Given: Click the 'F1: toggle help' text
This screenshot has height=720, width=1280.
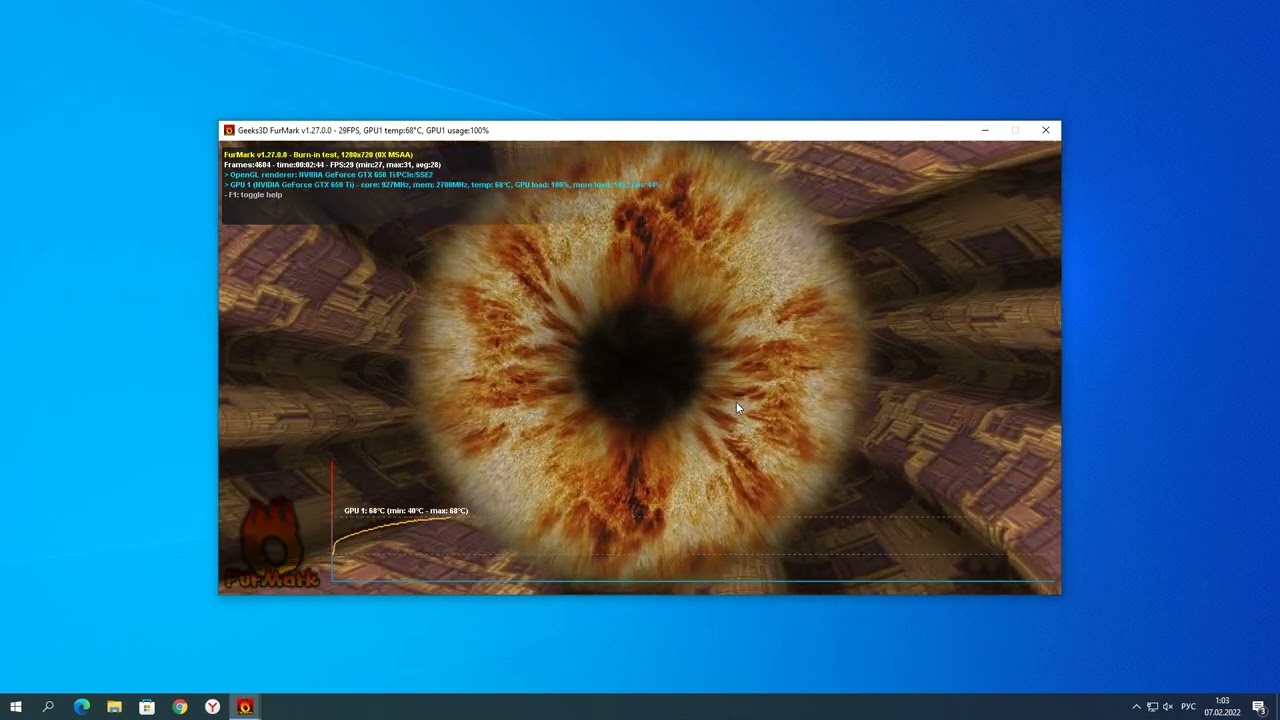Looking at the screenshot, I should (x=254, y=195).
